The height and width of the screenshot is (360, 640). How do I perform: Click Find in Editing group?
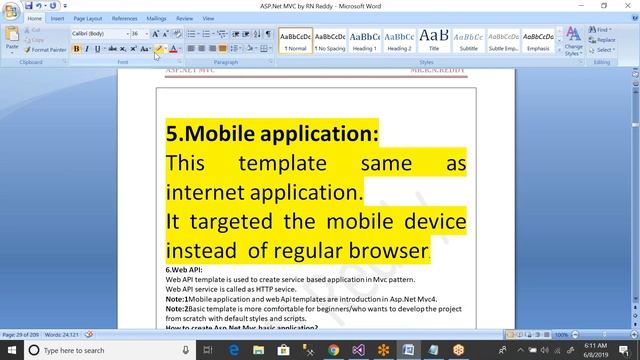tap(600, 30)
